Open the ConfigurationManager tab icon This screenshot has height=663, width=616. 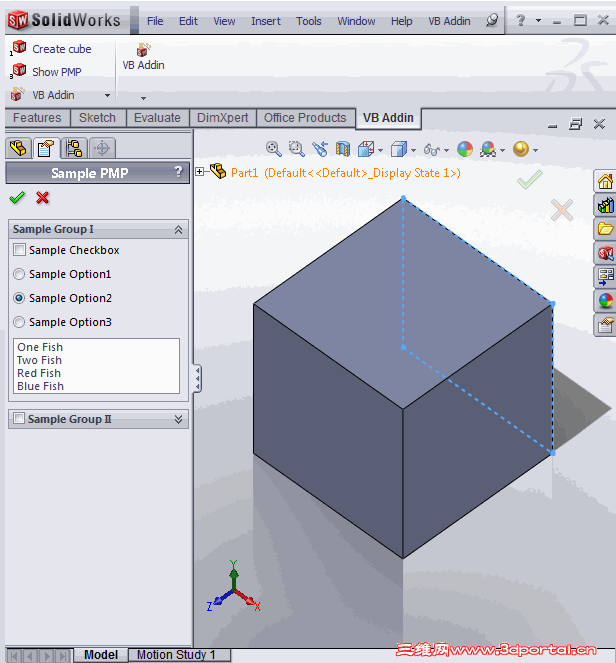tap(74, 148)
